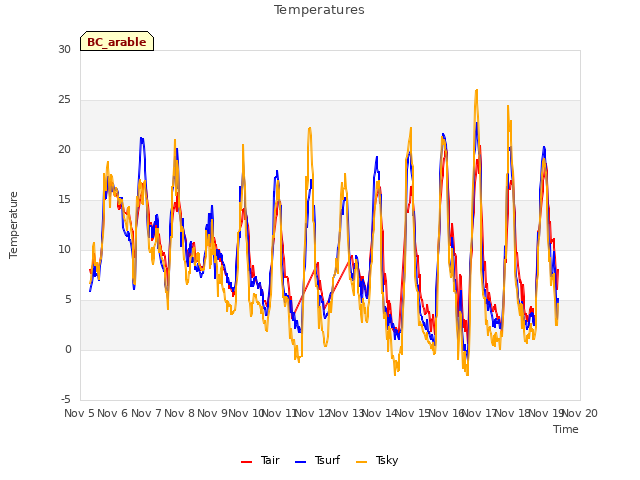Click the Nov 20 x-axis label

coord(580,413)
